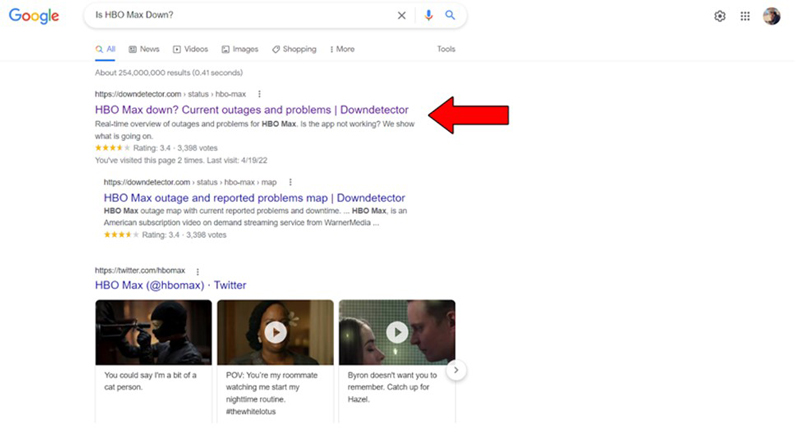Open the Tools search filter
The image size is (800, 432).
[446, 49]
